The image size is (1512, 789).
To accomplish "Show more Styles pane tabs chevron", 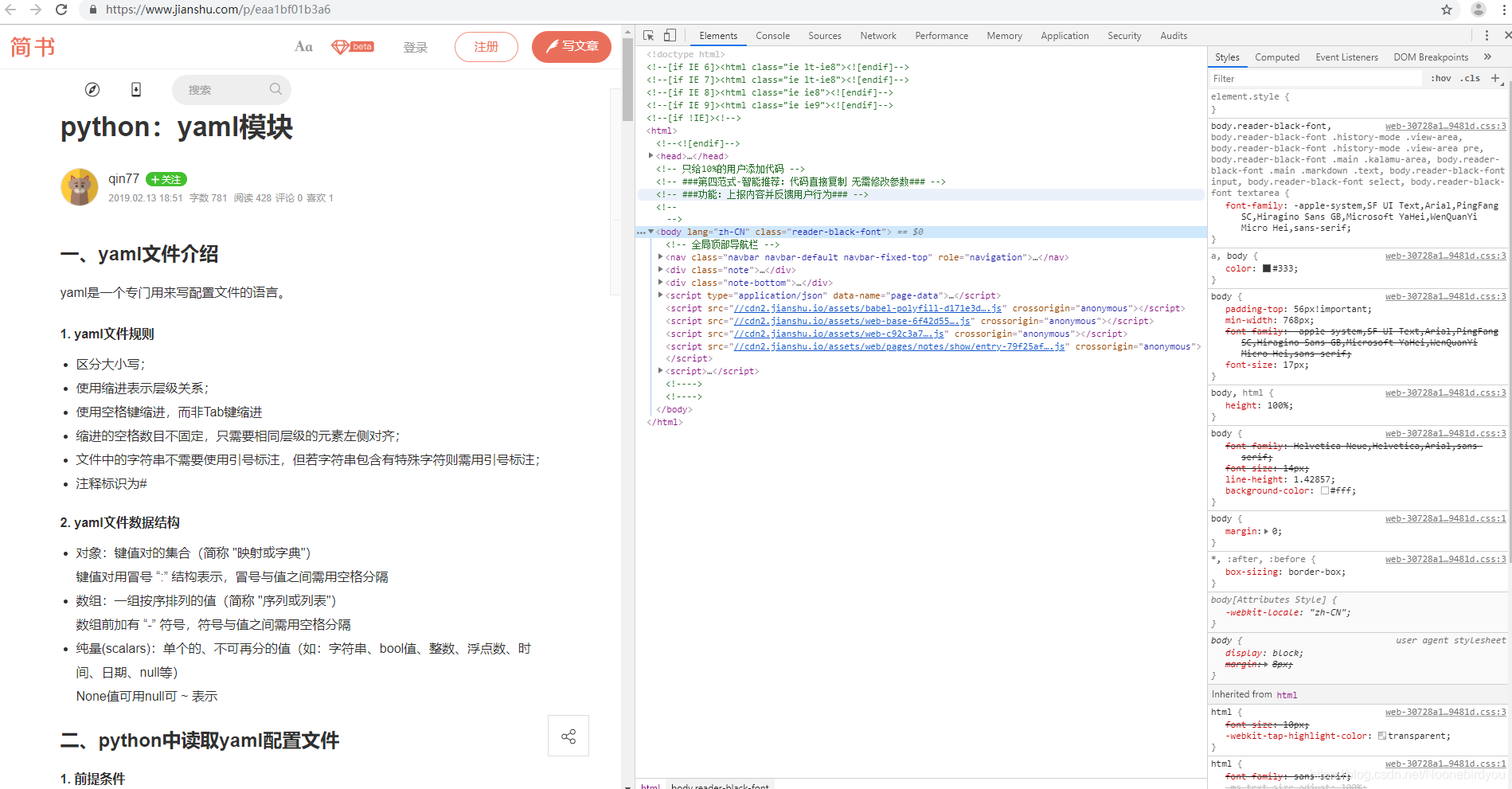I will point(1487,57).
